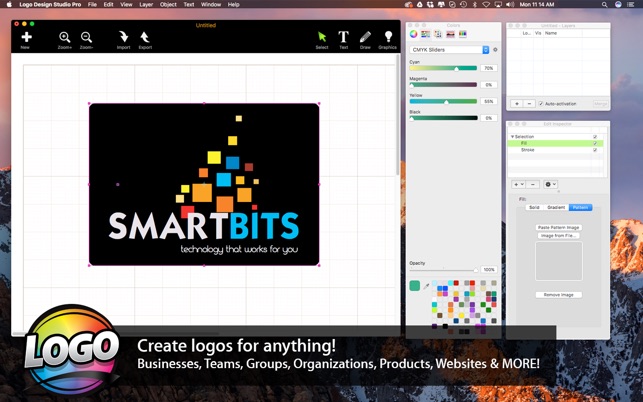Click the Zoom+ magnifier icon

[64, 37]
